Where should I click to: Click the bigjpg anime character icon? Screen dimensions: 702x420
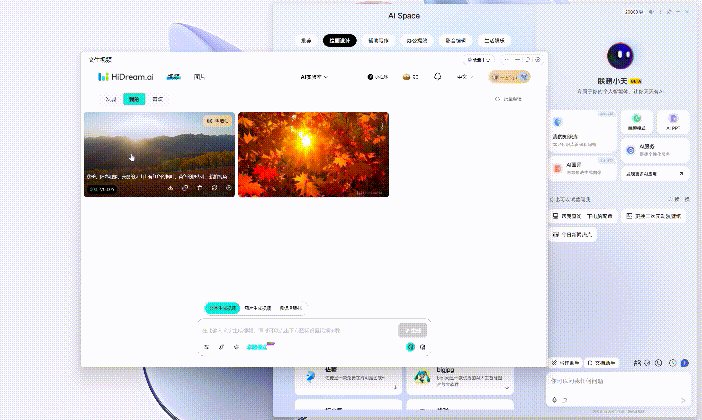[x=421, y=377]
